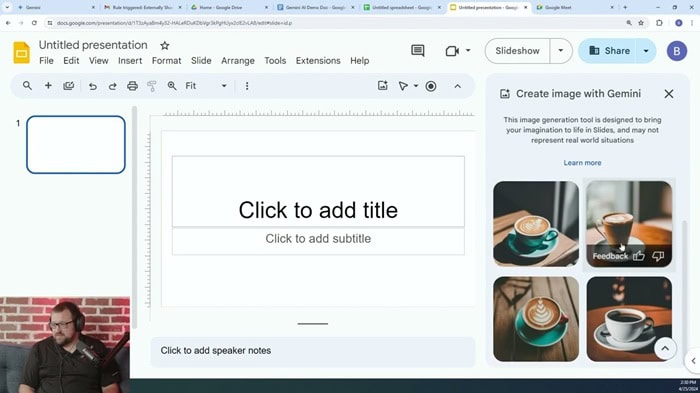
Task: Open the comment history icon
Action: (417, 50)
